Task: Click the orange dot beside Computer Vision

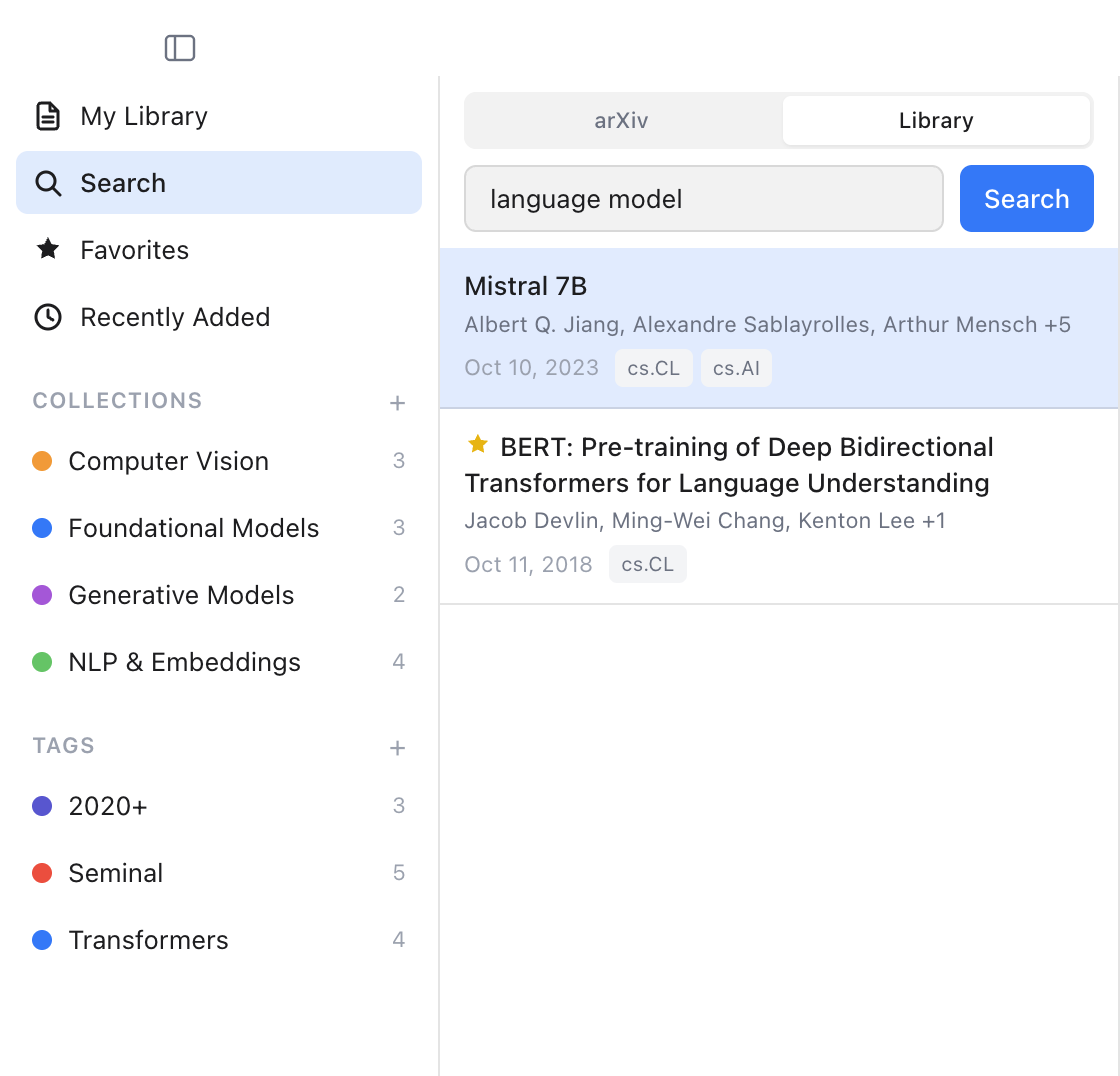Action: tap(41, 460)
